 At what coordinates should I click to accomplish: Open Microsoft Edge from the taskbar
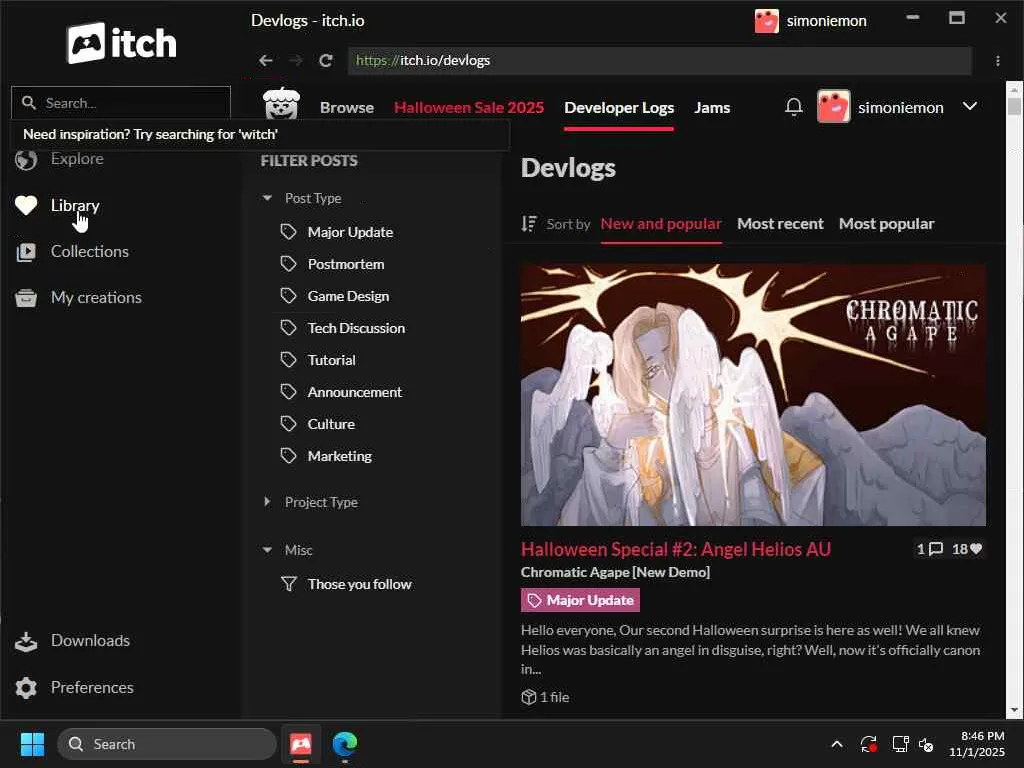[x=345, y=744]
